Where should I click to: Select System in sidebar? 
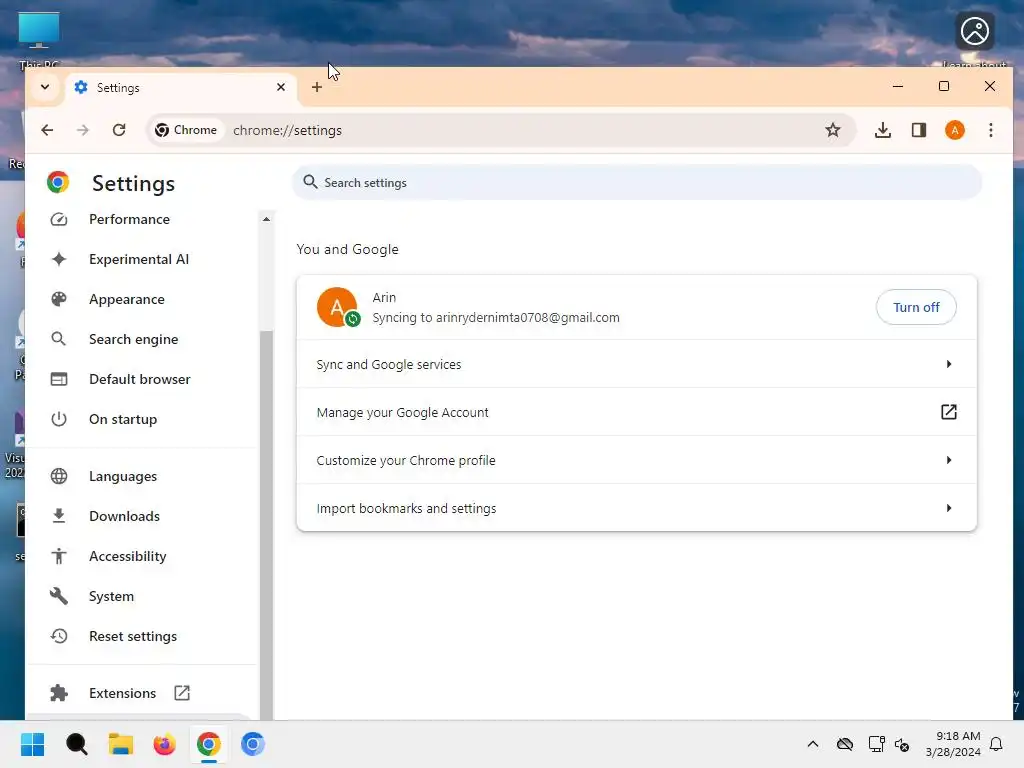[x=111, y=596]
